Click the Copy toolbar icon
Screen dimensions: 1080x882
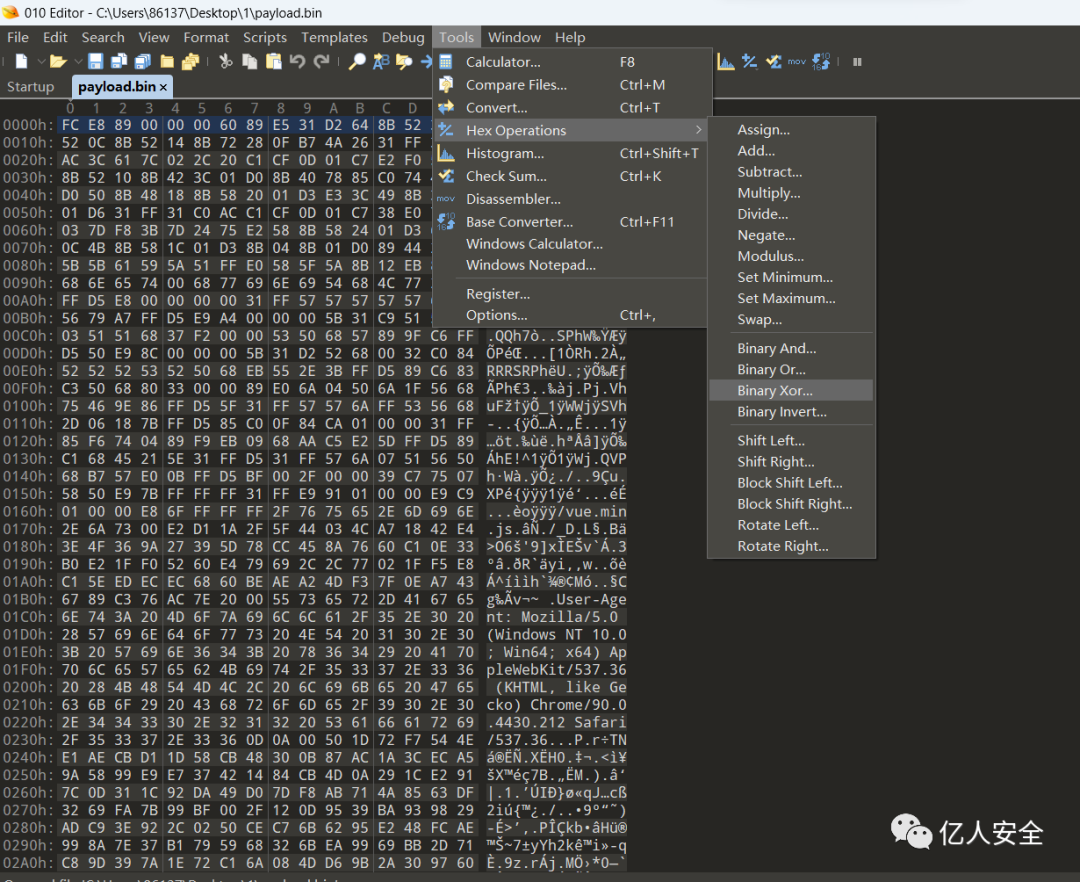click(249, 62)
